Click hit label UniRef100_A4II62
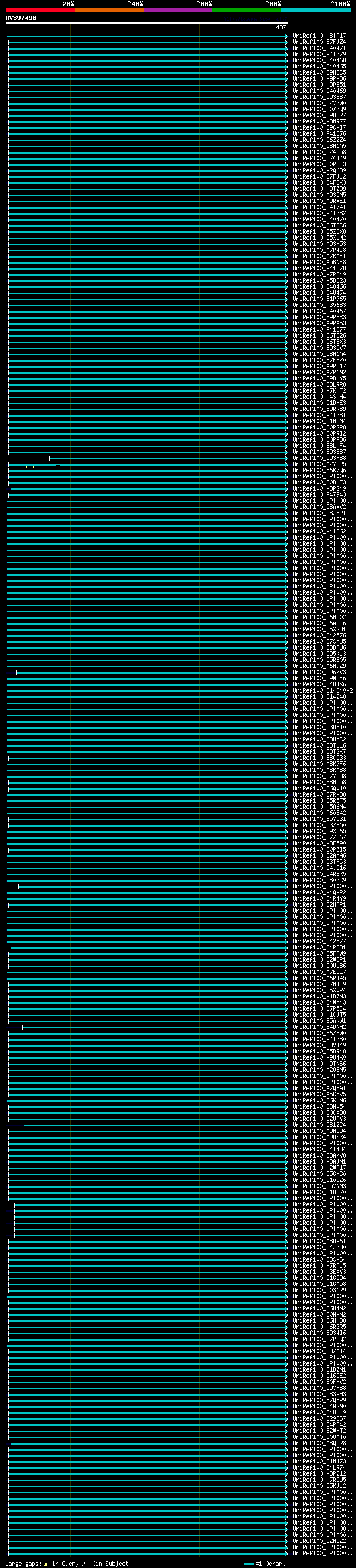Screen dimensions: 356x1568 pyautogui.click(x=319, y=531)
